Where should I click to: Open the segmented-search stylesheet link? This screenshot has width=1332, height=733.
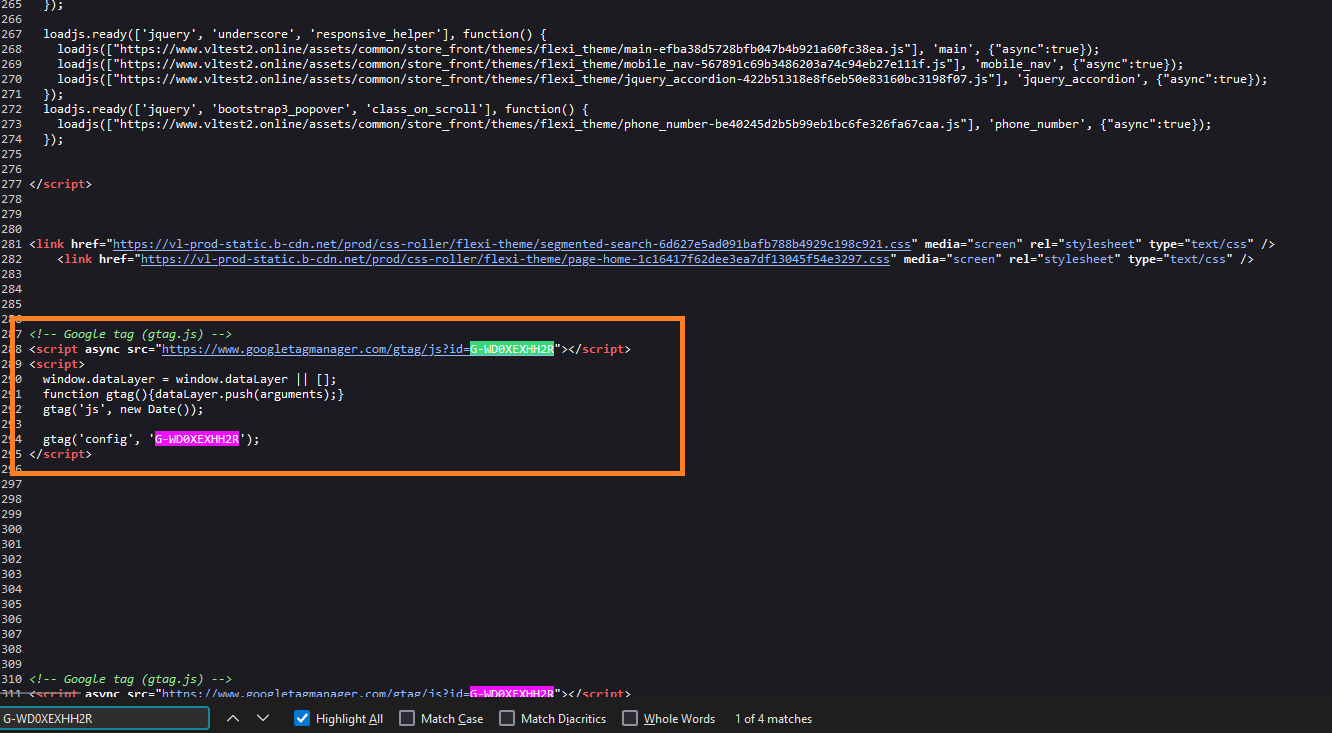(x=512, y=244)
